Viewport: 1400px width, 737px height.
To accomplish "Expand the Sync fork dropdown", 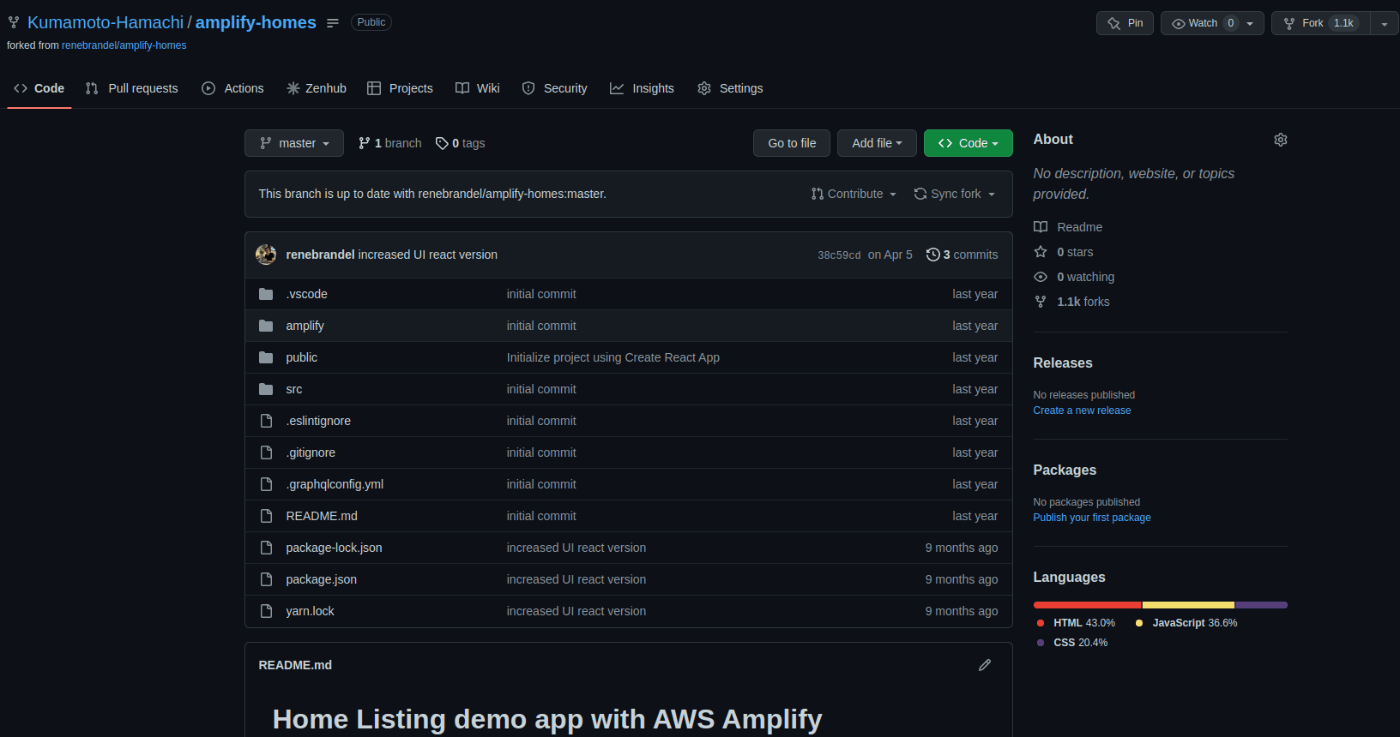I will 955,194.
